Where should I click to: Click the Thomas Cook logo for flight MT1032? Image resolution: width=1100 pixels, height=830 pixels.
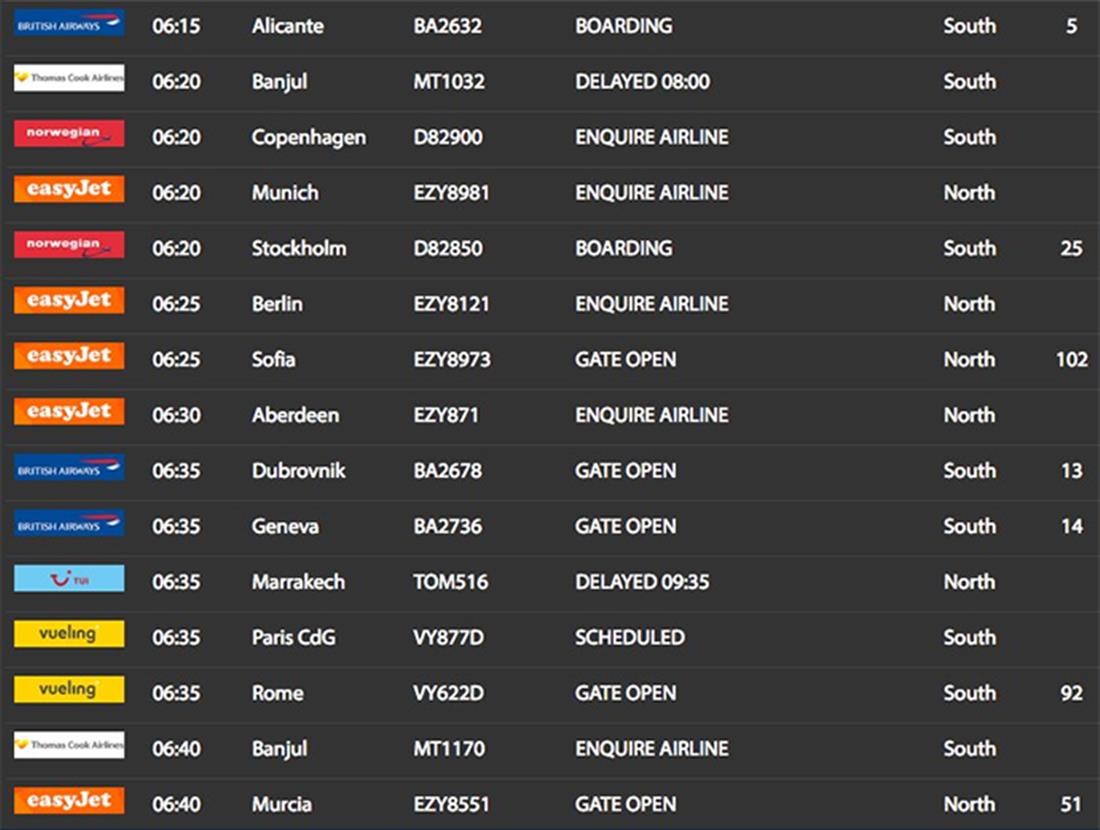tap(69, 79)
